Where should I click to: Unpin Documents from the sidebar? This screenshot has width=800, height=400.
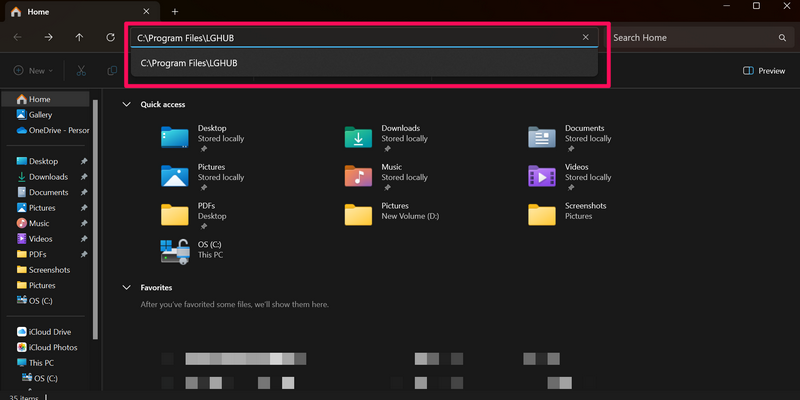click(x=84, y=192)
